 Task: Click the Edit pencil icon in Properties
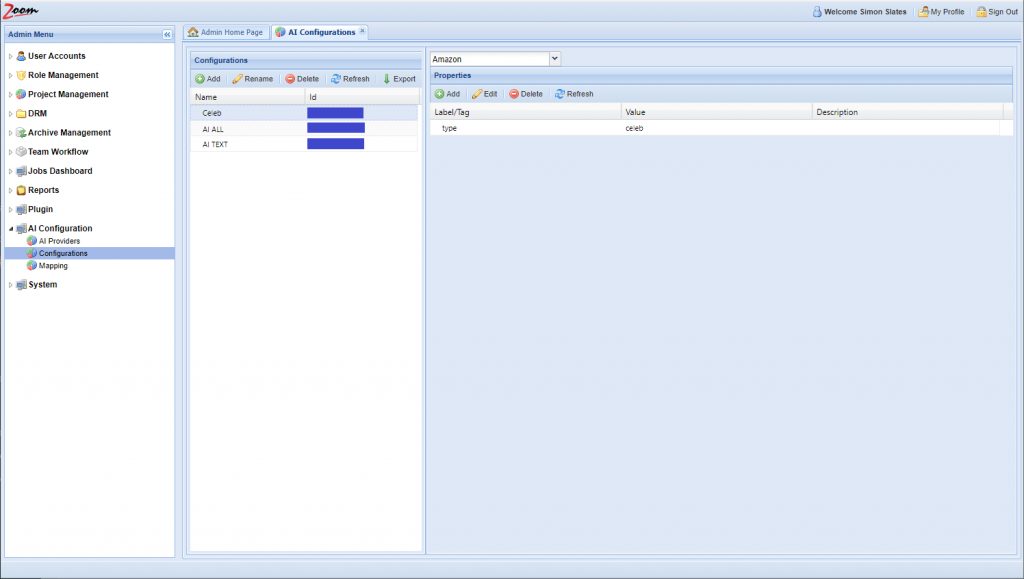click(478, 94)
